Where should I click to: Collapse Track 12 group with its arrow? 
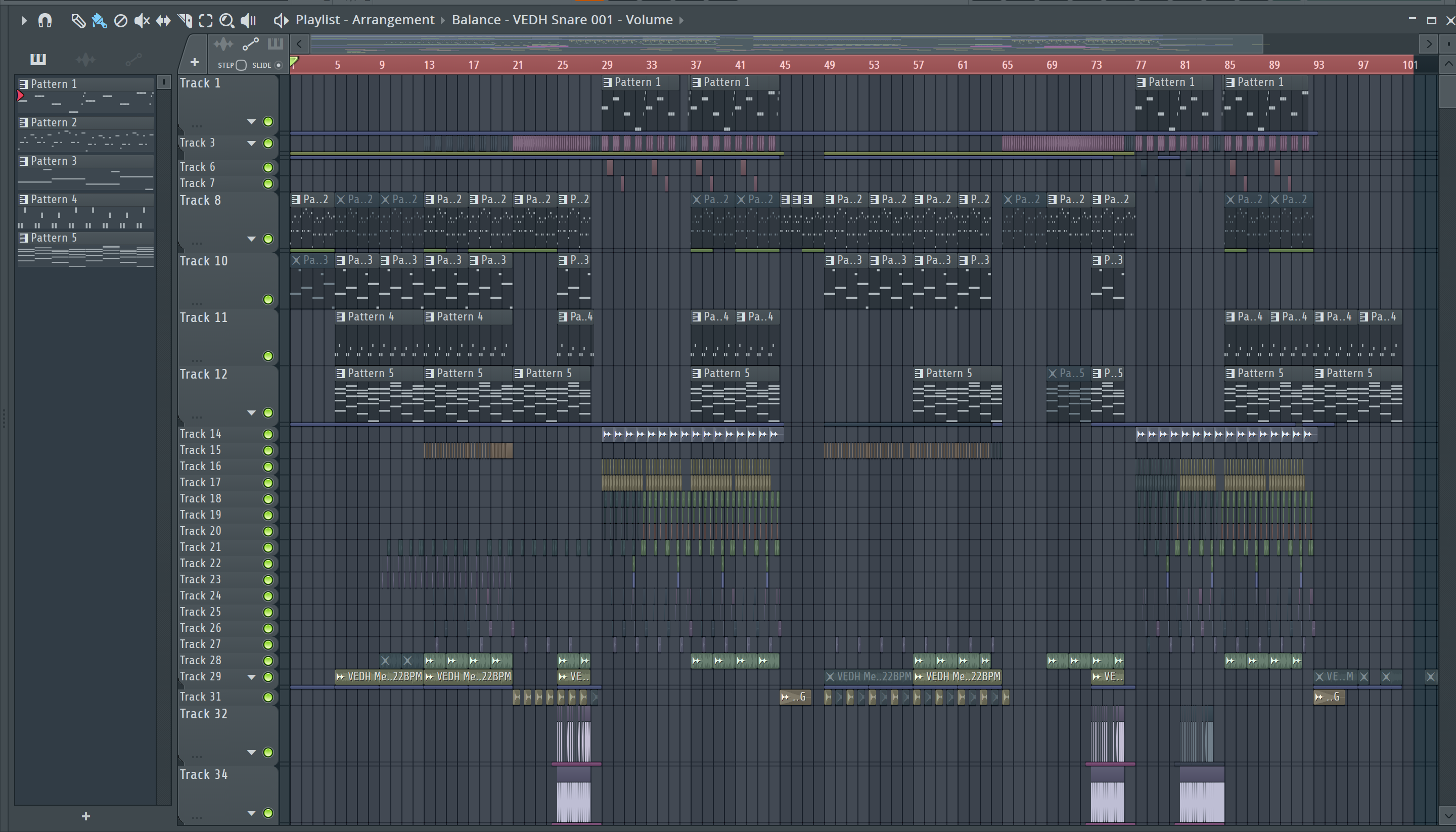point(251,412)
